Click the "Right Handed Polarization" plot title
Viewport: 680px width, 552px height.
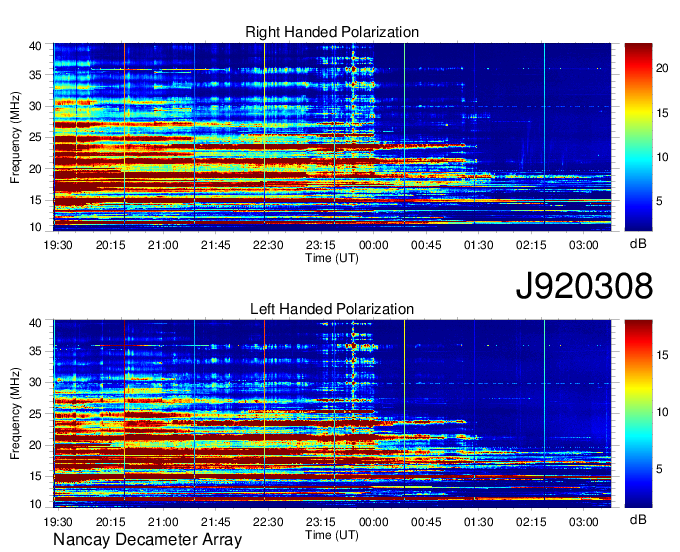(x=332, y=32)
